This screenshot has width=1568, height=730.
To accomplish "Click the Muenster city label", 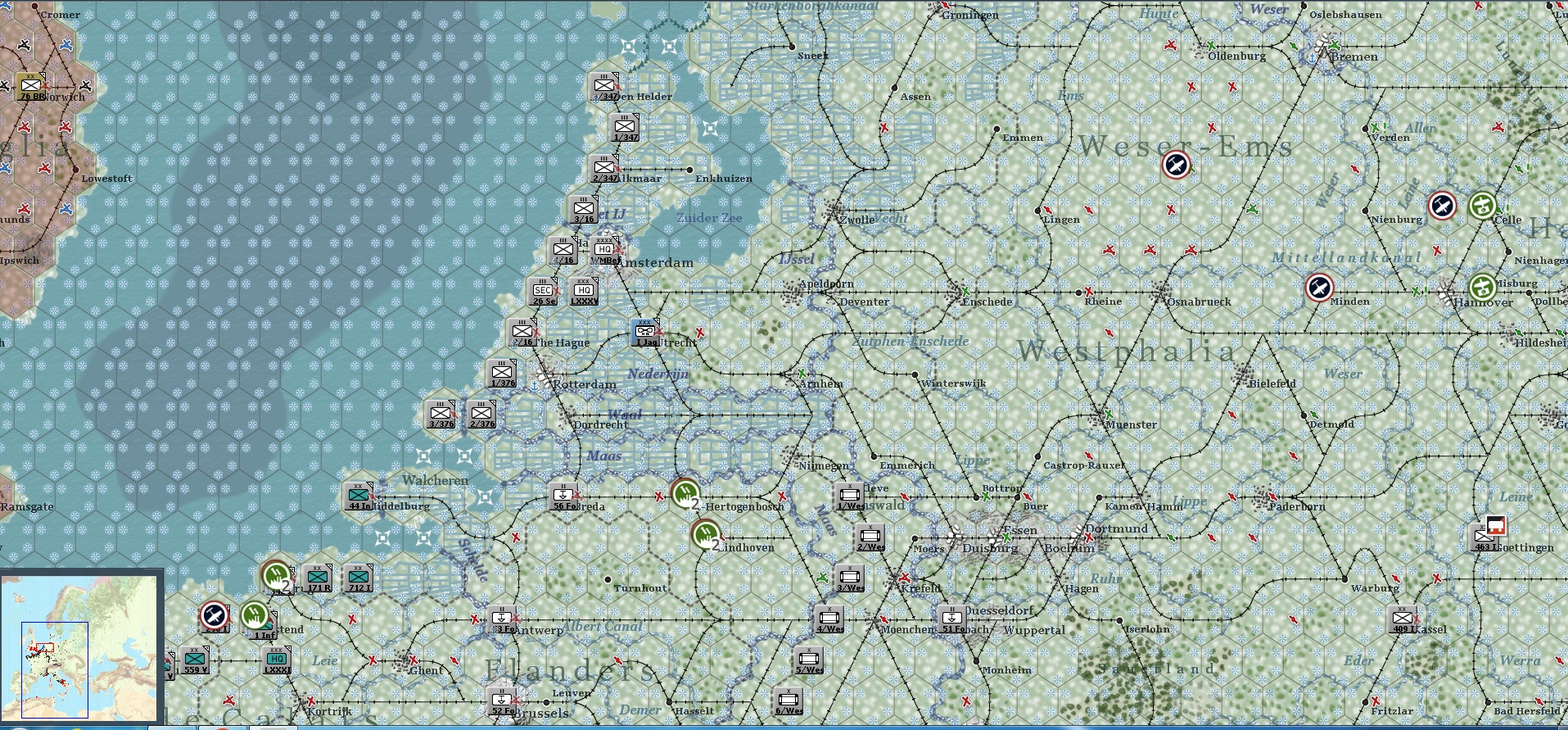I will coord(1132,424).
